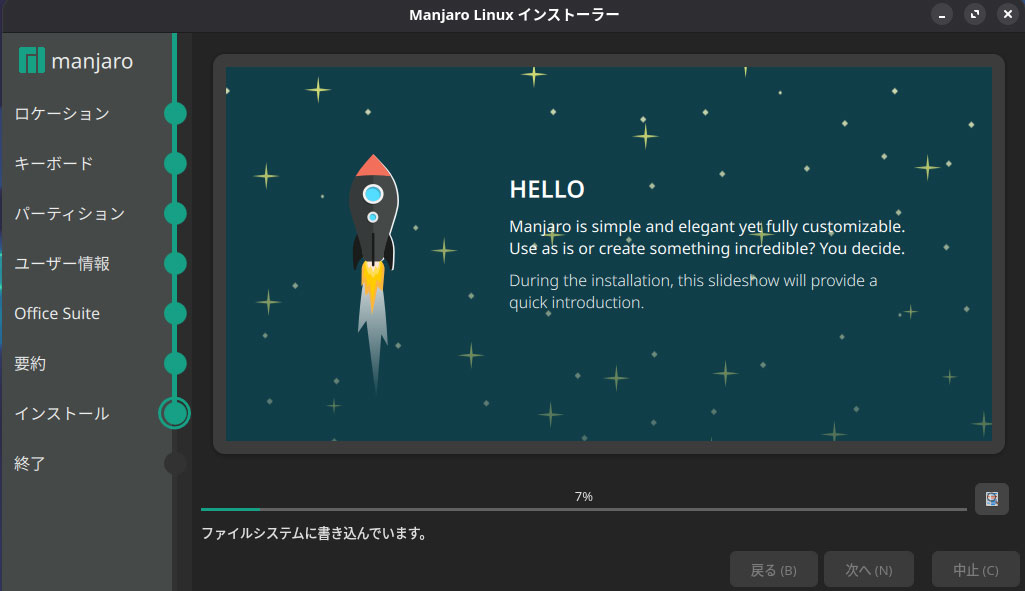Select the ユーザー情報 step in sidebar
This screenshot has height=591, width=1025.
tap(62, 263)
